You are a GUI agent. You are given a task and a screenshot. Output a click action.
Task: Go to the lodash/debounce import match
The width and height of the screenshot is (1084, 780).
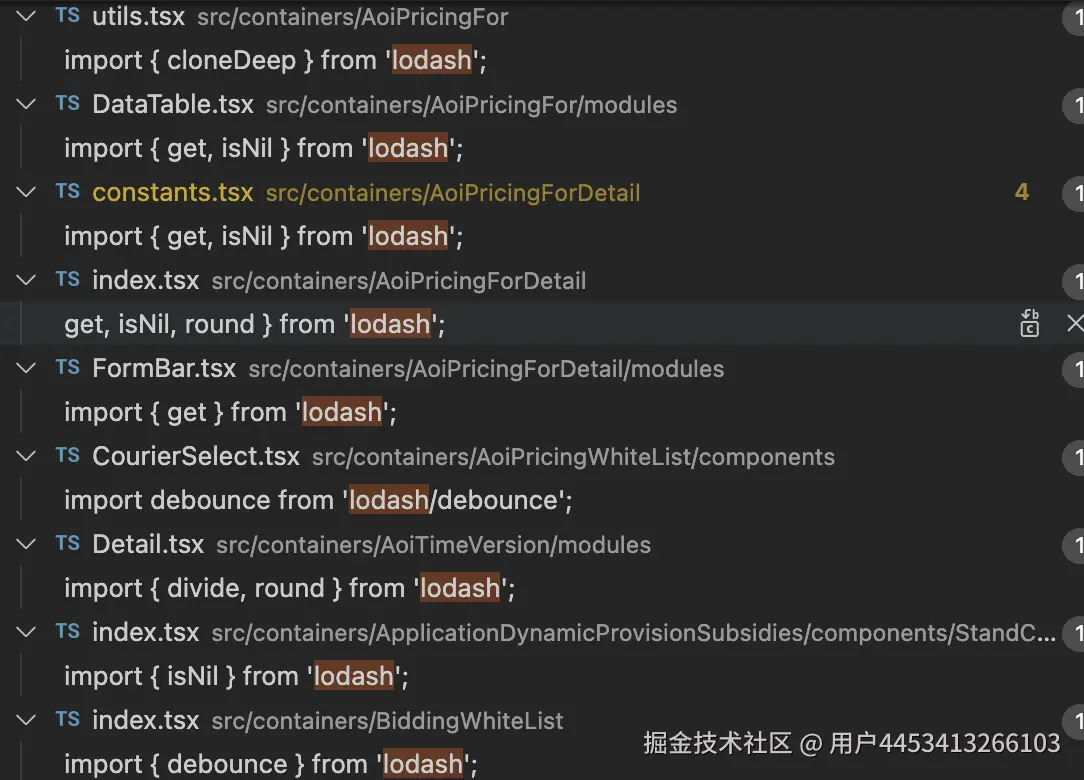pyautogui.click(x=318, y=500)
